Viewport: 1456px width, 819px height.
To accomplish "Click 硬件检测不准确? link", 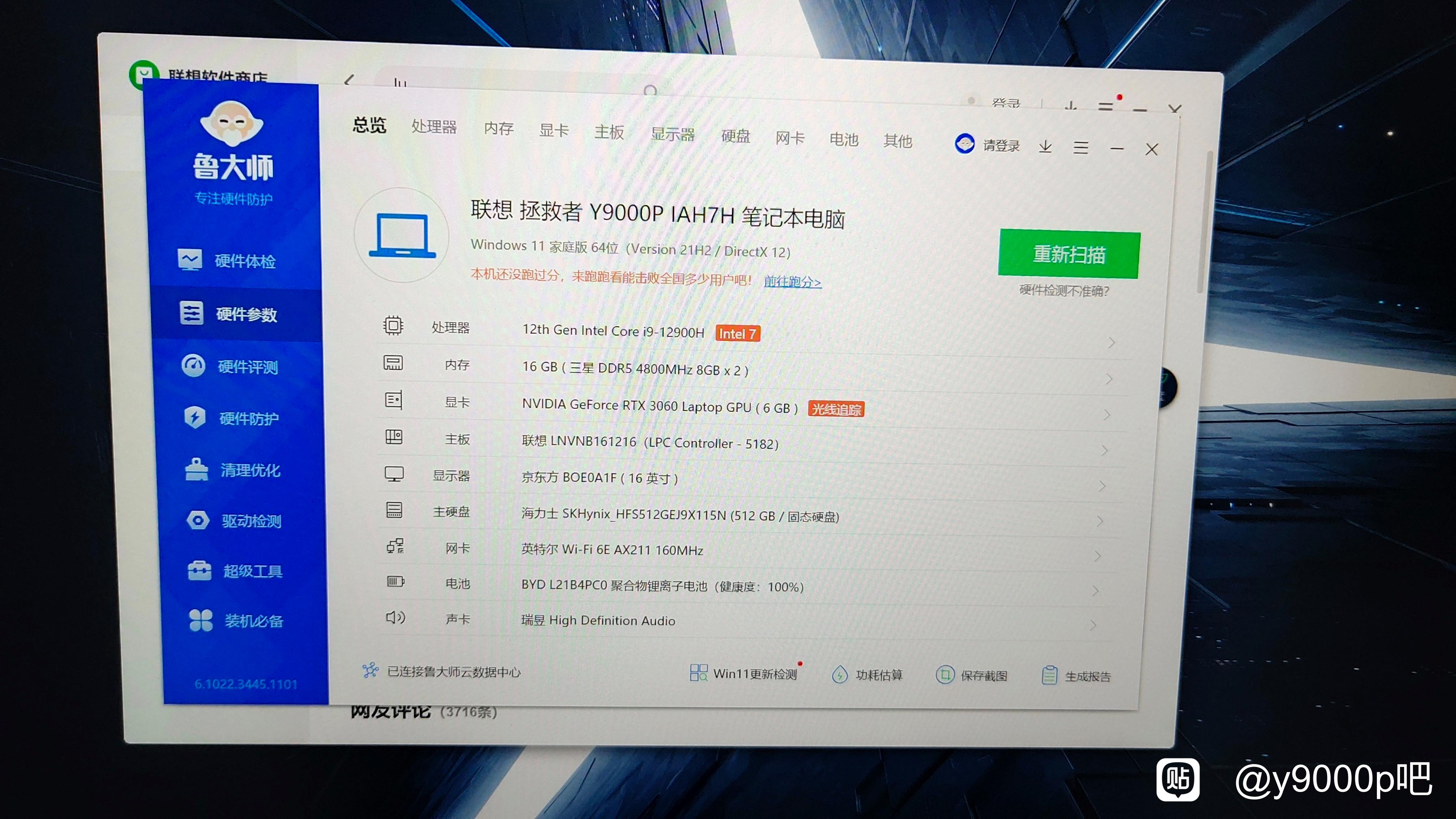I will click(1064, 291).
